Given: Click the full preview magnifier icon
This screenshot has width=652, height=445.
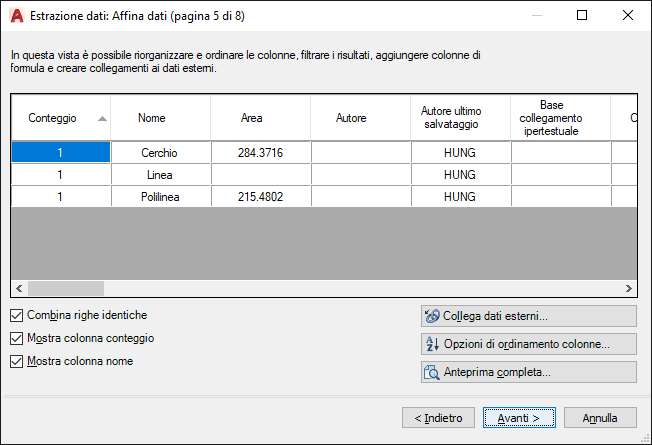Looking at the screenshot, I should 432,373.
